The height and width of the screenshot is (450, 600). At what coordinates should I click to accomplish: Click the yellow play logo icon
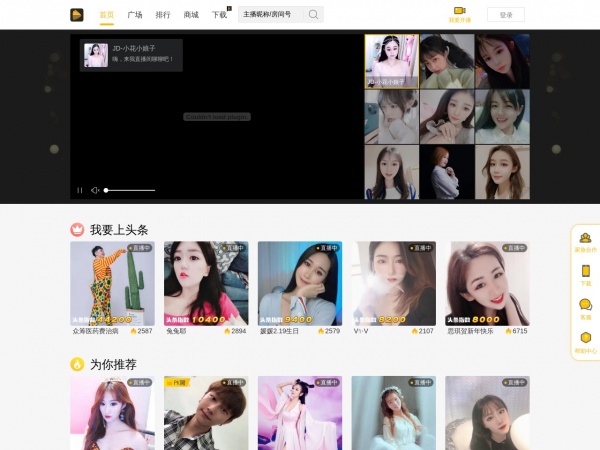[77, 15]
